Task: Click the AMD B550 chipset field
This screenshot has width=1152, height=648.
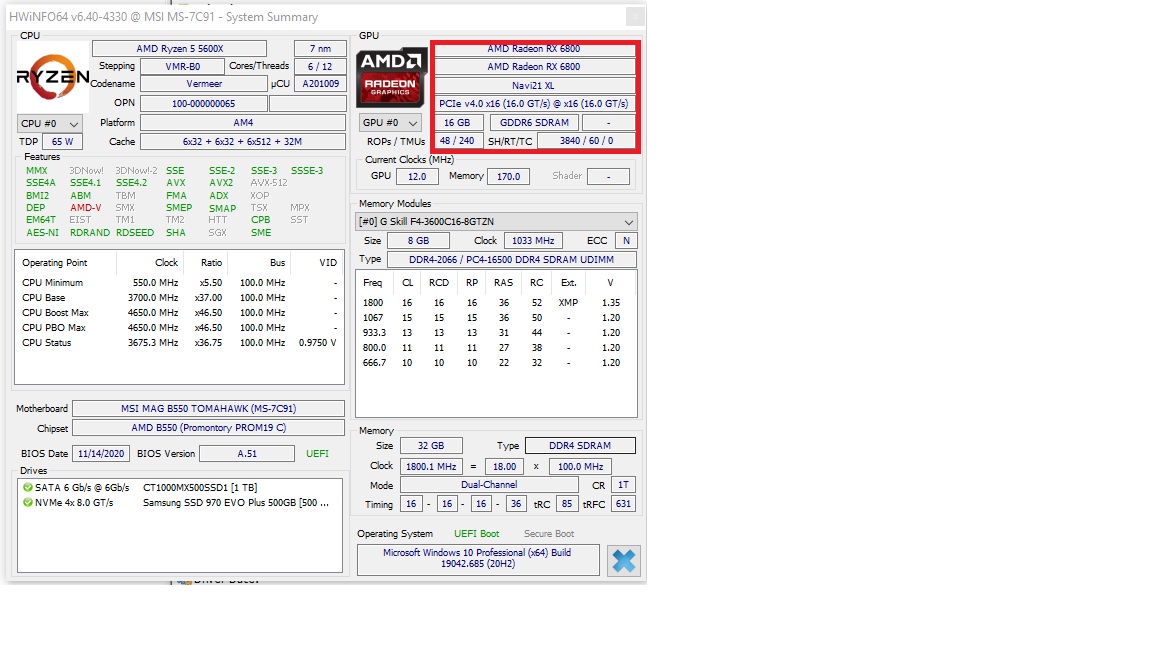Action: click(x=209, y=428)
